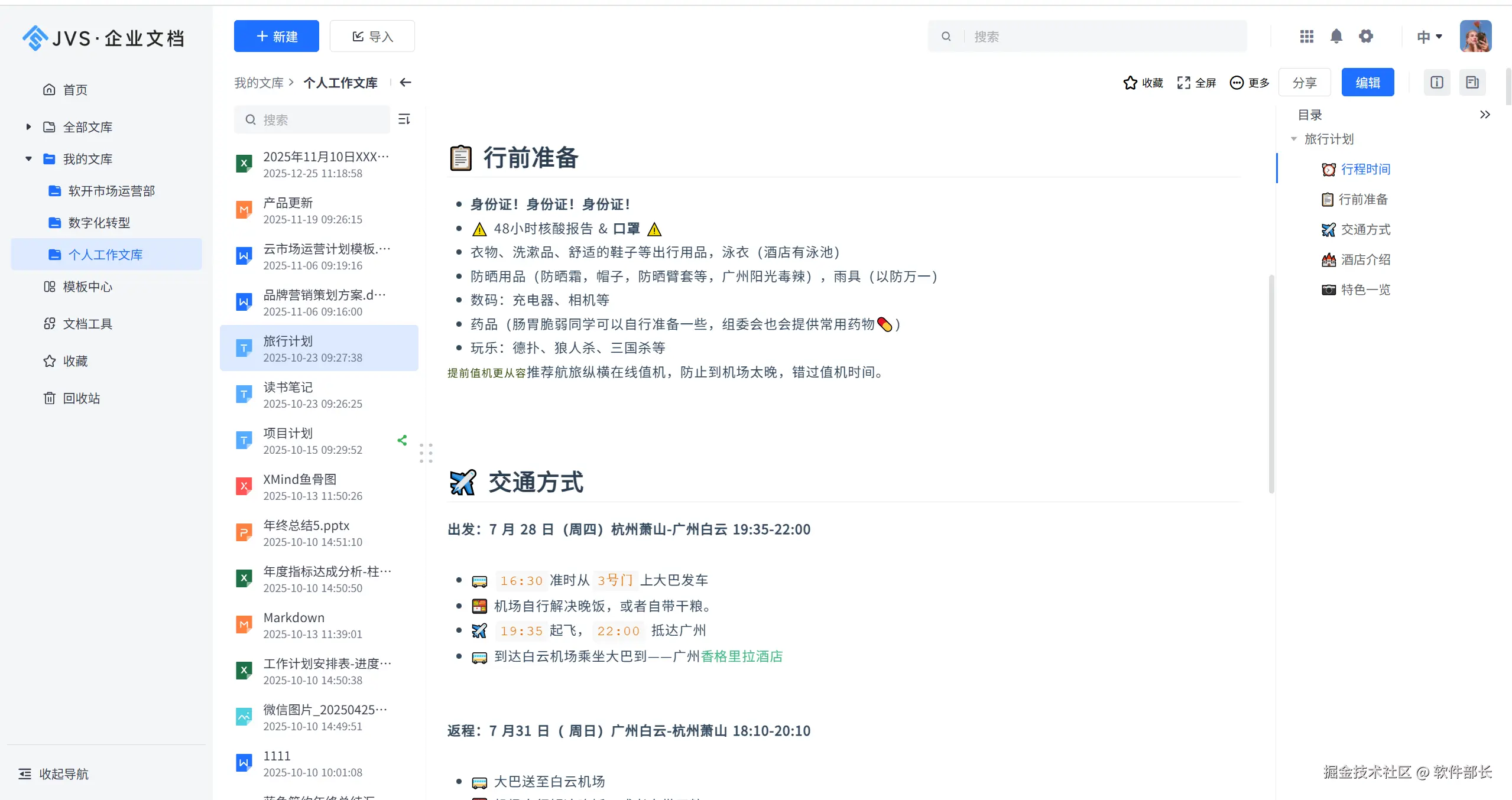1512x800 pixels.
Task: Click the user avatar at top right
Action: pyautogui.click(x=1475, y=37)
